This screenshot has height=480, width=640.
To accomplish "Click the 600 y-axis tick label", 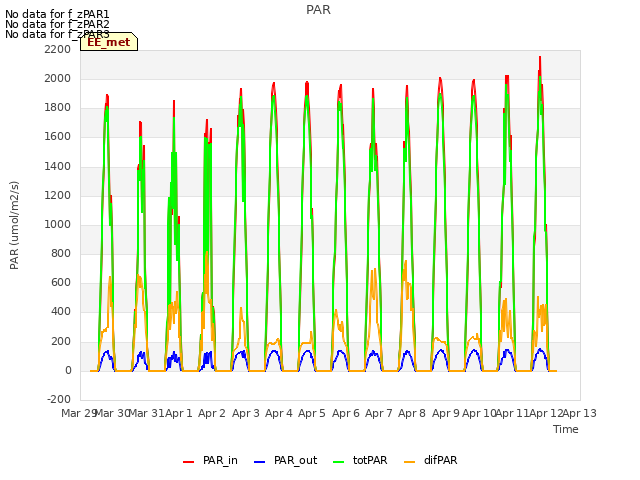I will pyautogui.click(x=61, y=282).
